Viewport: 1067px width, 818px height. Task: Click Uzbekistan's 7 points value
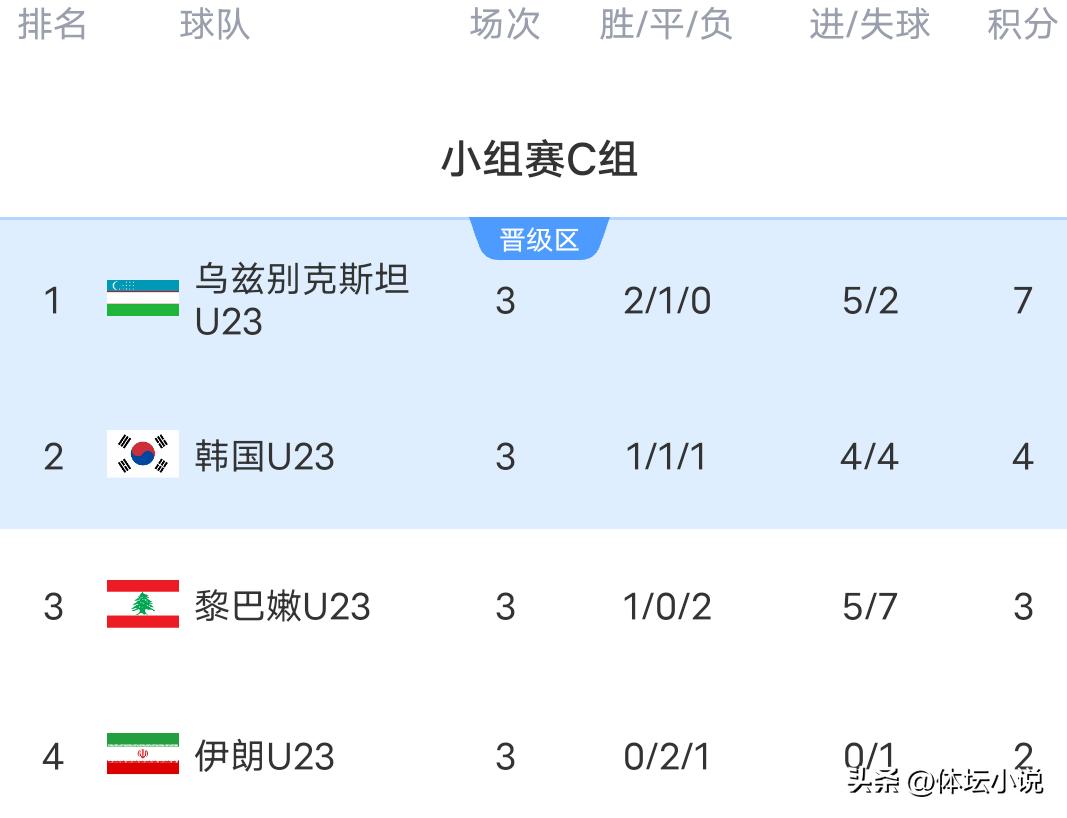coord(1022,300)
